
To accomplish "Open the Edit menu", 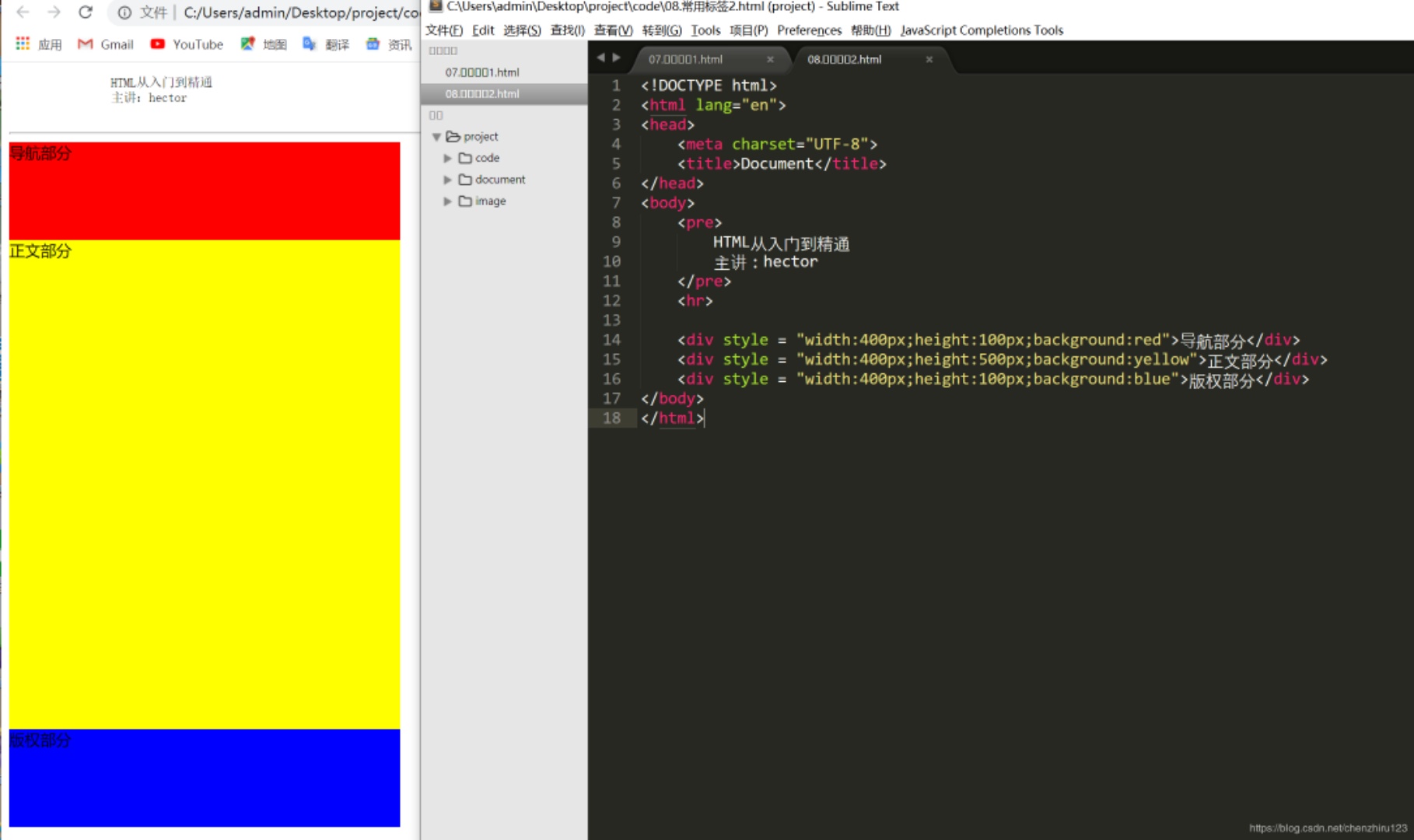I will click(483, 30).
